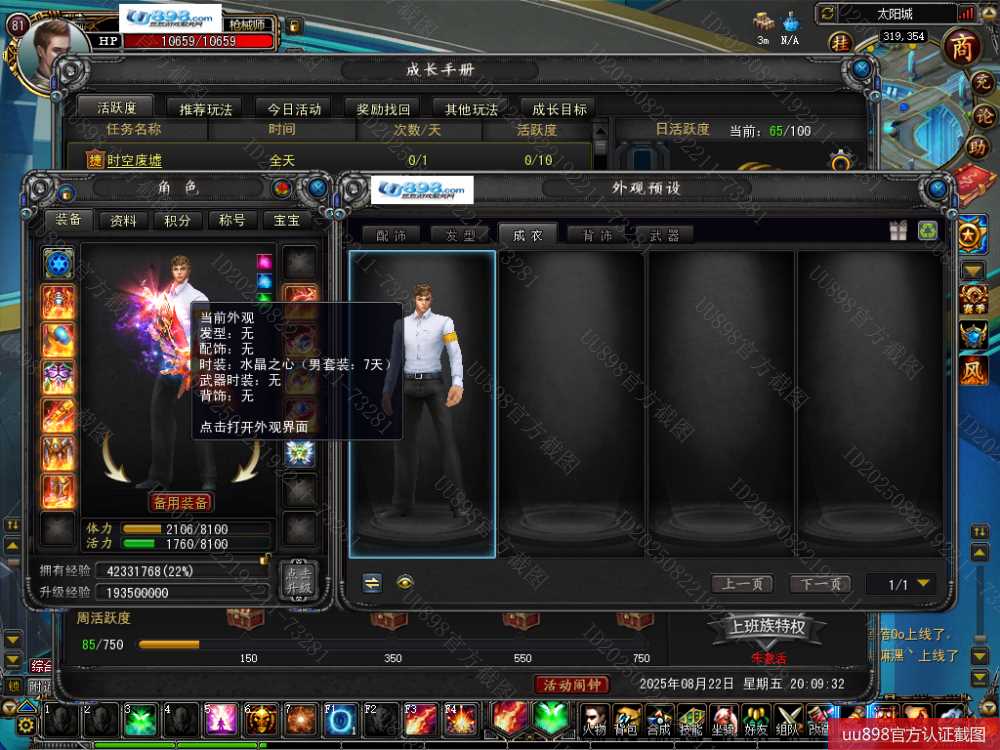Image resolution: width=1000 pixels, height=750 pixels.
Task: Open 背包 backpack icon in bottom bar
Action: (626, 719)
